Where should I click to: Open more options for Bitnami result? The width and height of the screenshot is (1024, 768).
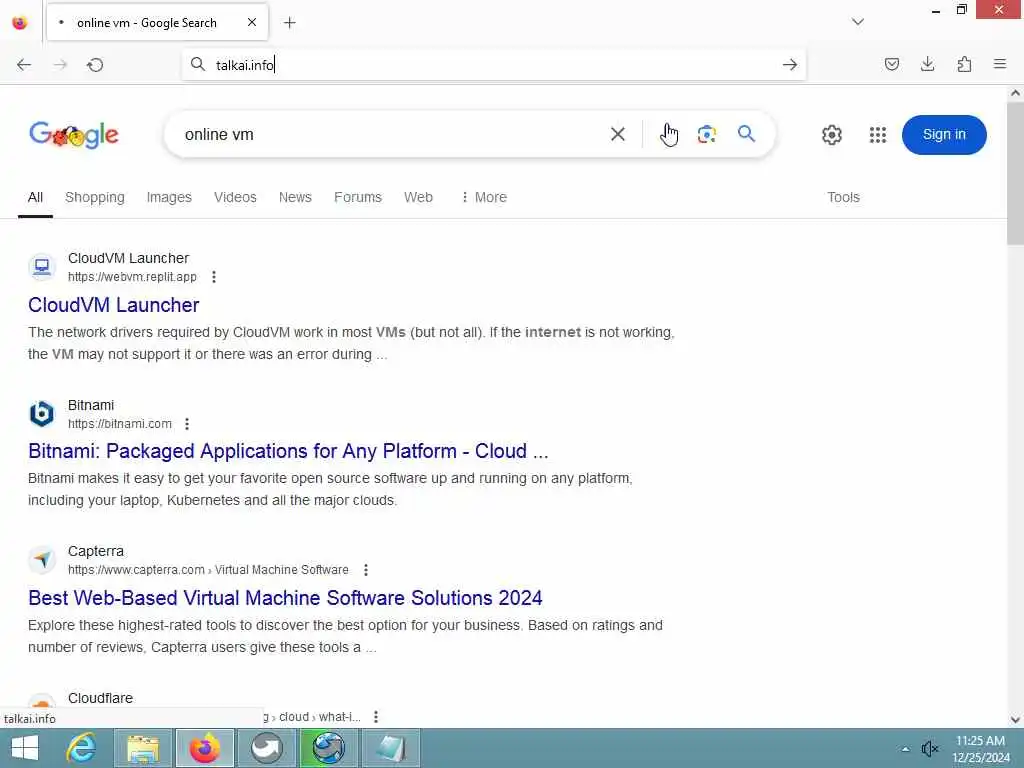pos(187,424)
